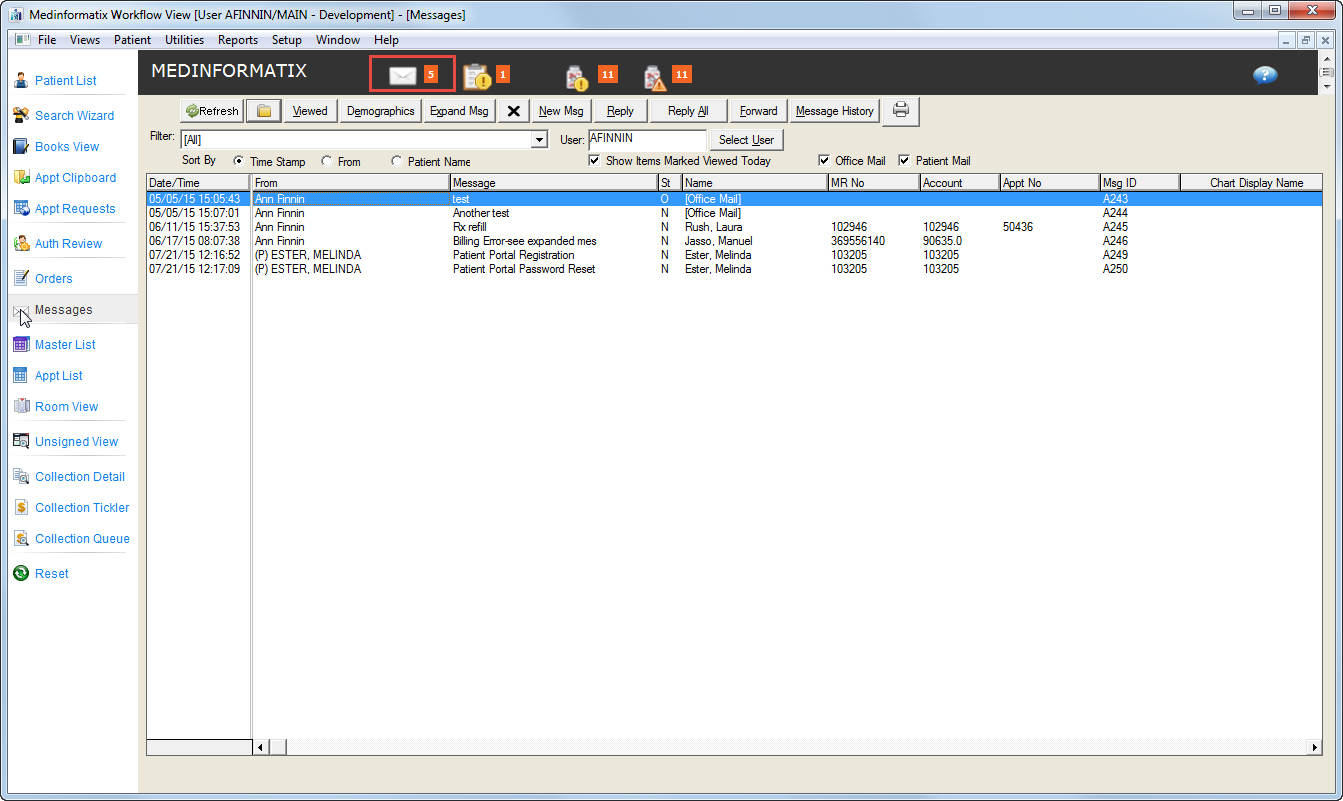Click the Collection Queue sidebar icon

21,538
